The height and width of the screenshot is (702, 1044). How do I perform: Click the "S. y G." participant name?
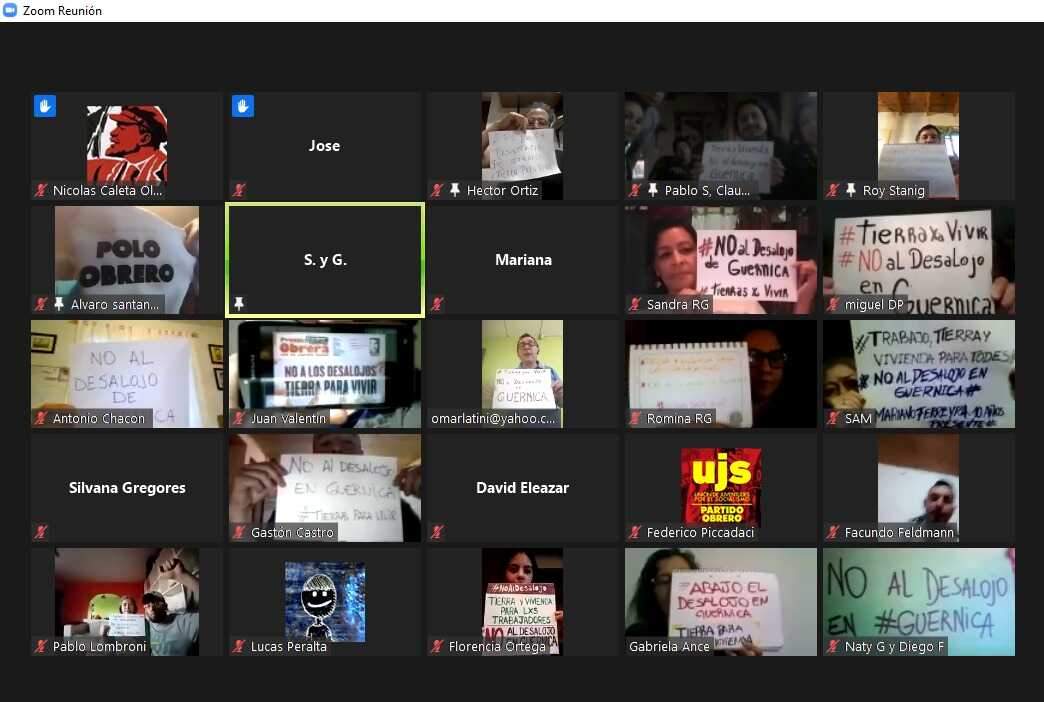(x=326, y=260)
